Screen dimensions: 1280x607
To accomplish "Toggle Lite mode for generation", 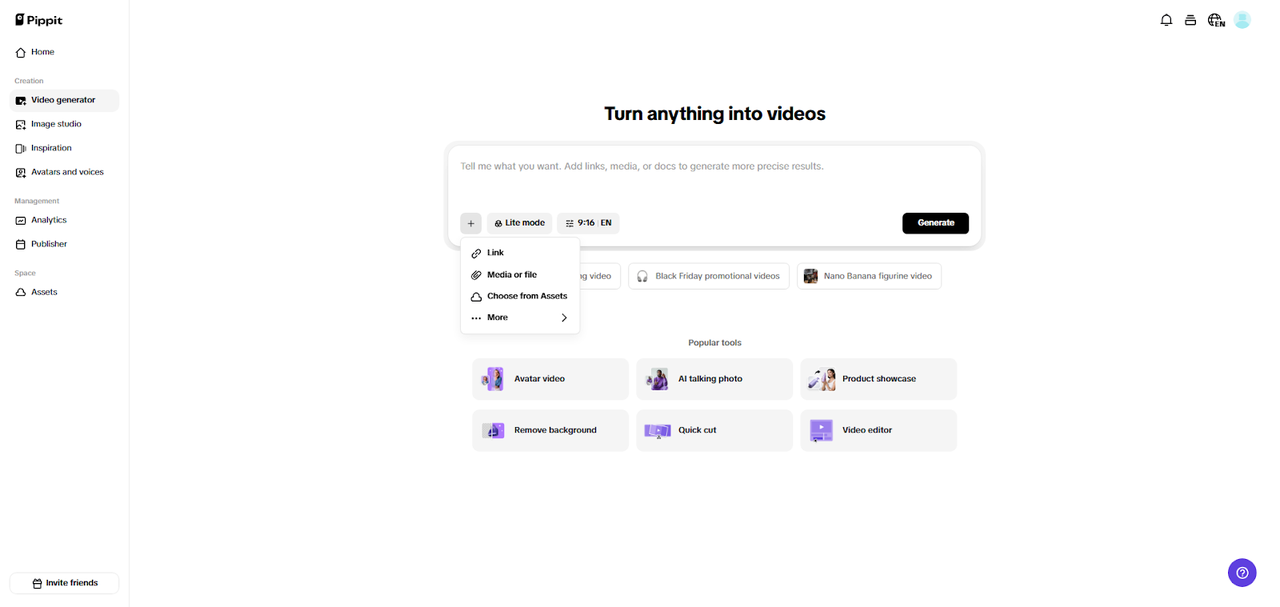I will [519, 222].
